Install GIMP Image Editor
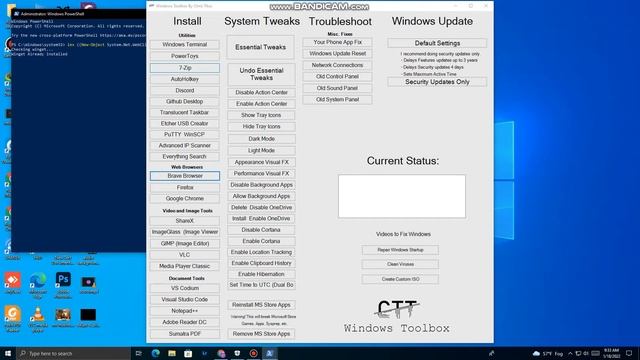The height and width of the screenshot is (360, 640). pos(185,243)
